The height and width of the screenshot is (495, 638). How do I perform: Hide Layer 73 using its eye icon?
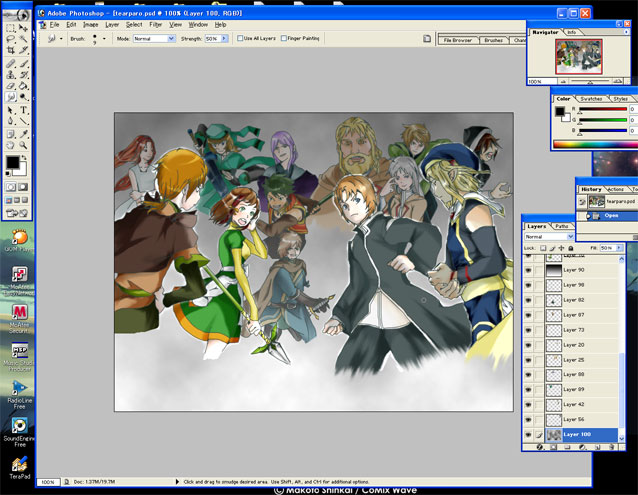click(x=529, y=329)
